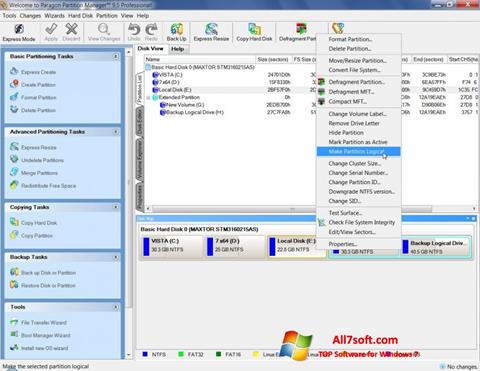The width and height of the screenshot is (480, 371).
Task: Click Format Partition sidebar icon
Action: point(14,97)
